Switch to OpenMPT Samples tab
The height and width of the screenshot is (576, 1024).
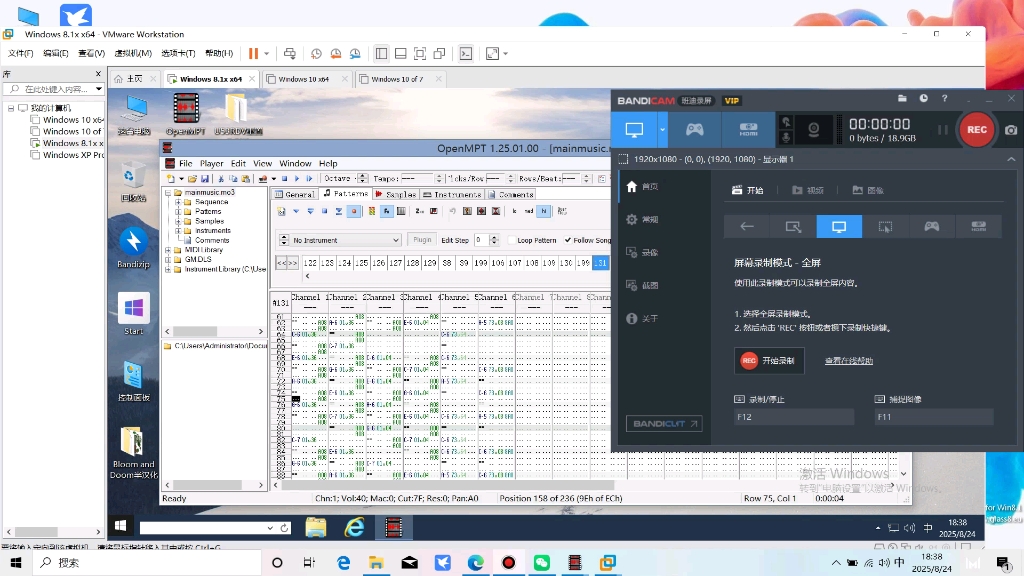click(396, 195)
